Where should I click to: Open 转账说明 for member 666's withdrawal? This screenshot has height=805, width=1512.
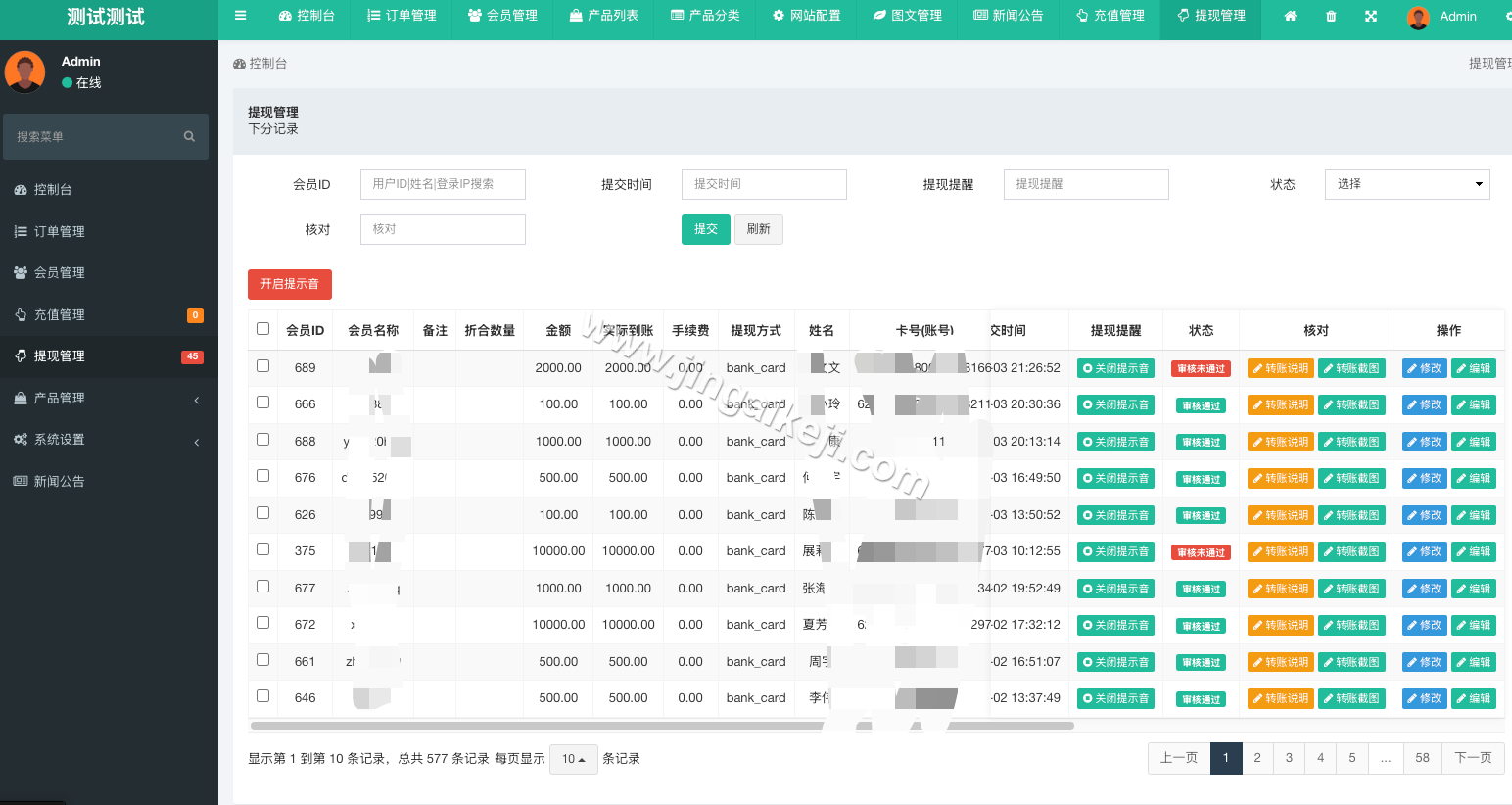1280,404
